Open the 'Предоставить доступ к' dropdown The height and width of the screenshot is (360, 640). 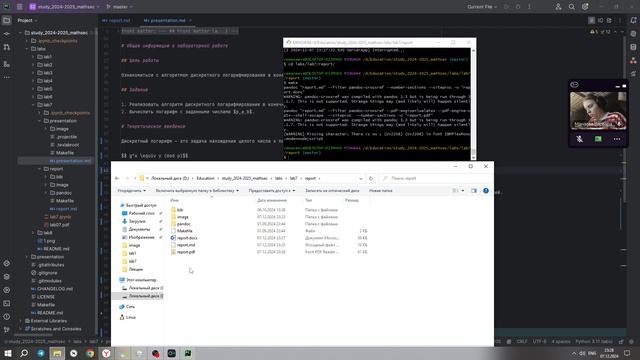pos(272,191)
